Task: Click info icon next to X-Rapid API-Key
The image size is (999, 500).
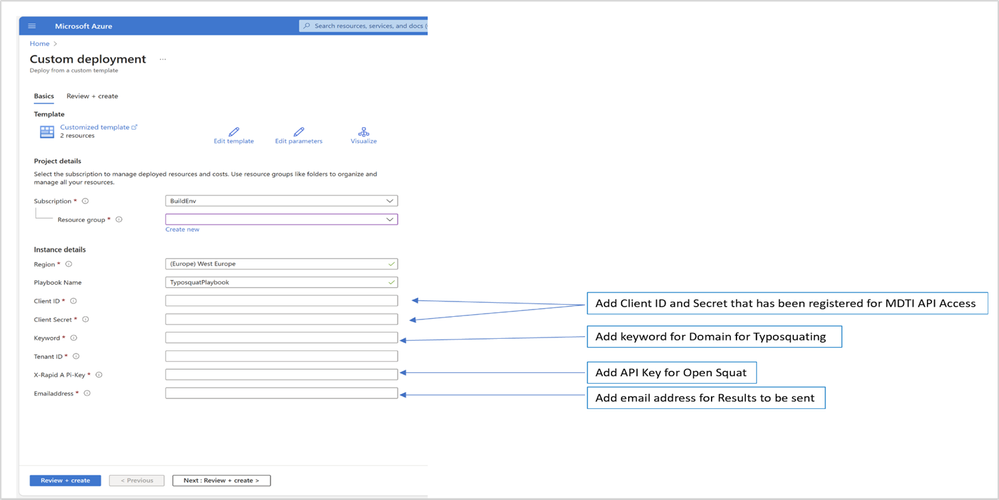Action: 99,375
